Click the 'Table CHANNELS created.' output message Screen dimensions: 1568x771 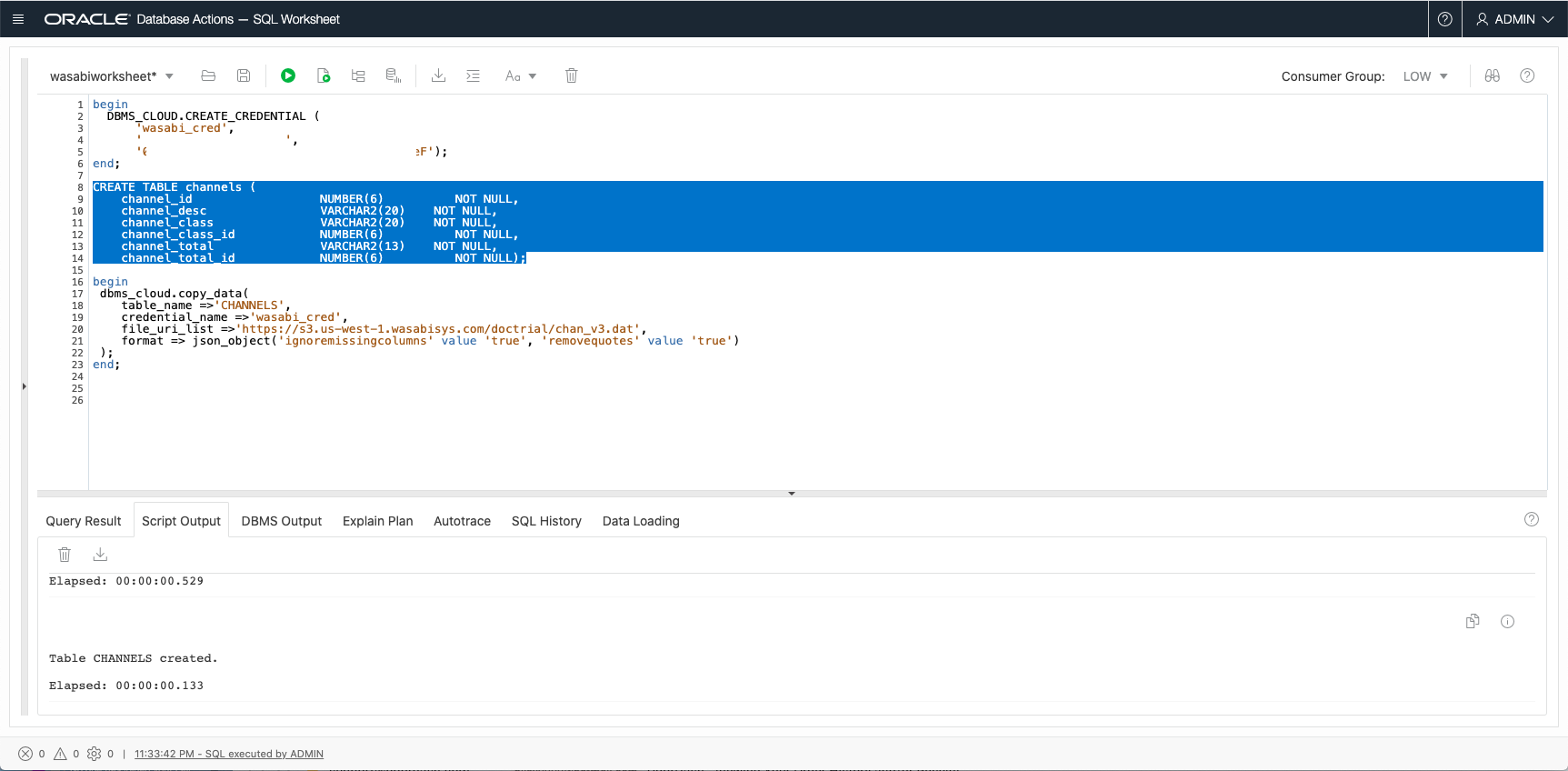133,658
